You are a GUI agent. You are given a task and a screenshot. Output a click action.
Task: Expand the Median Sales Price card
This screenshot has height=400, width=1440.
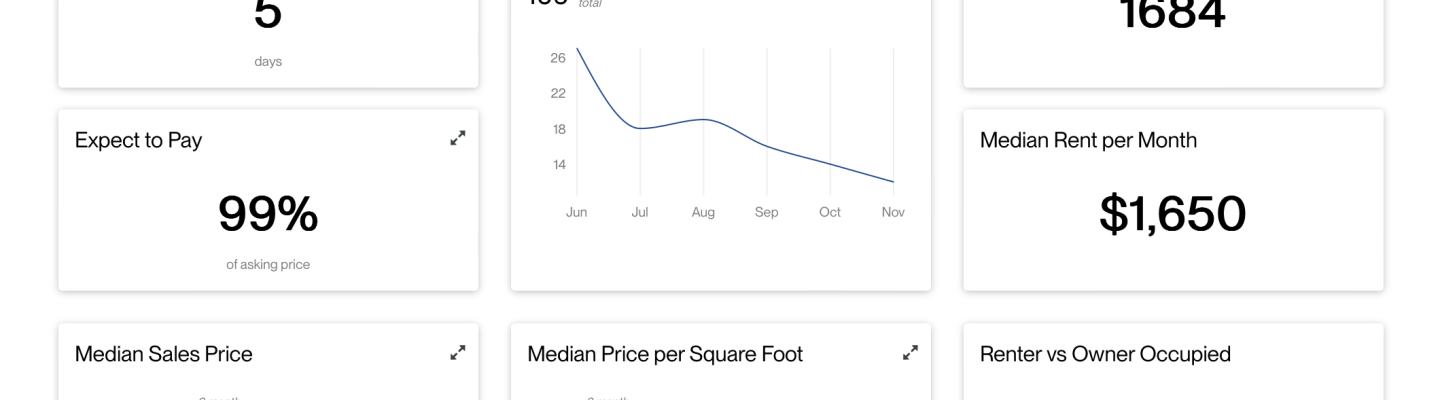pos(458,352)
